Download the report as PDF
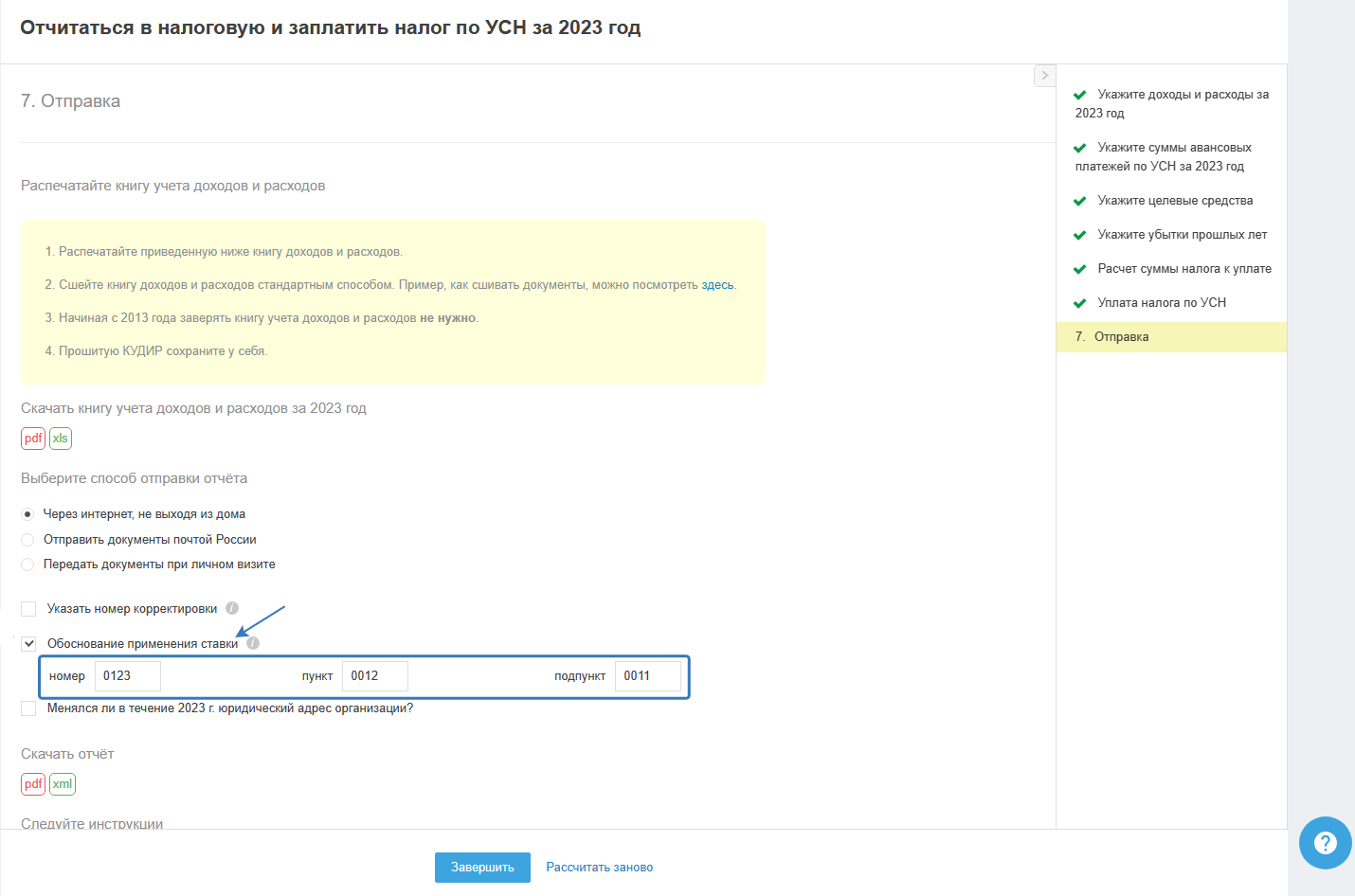The height and width of the screenshot is (896, 1355). click(33, 784)
